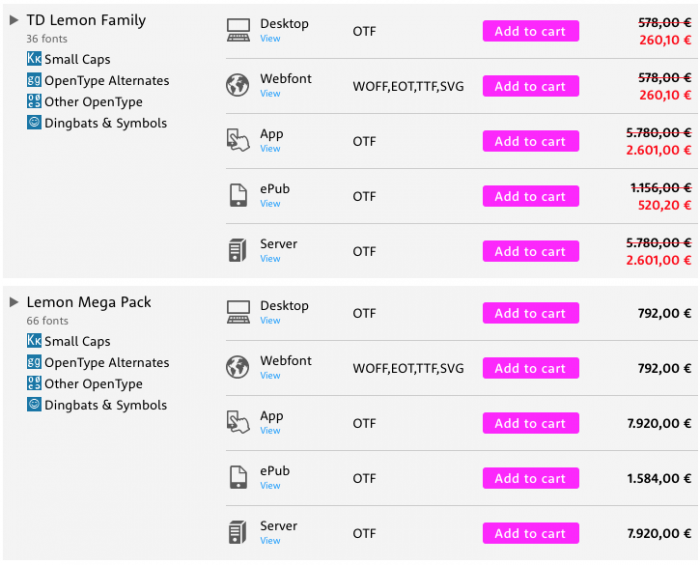Add Lemon Mega Pack Server license to cart

531,533
